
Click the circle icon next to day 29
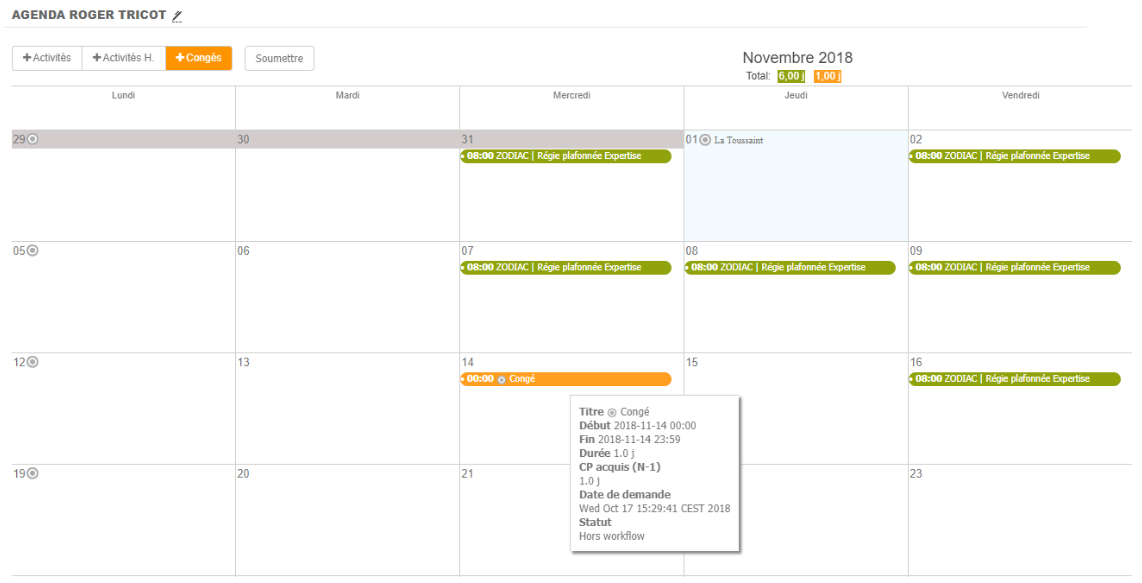33,139
